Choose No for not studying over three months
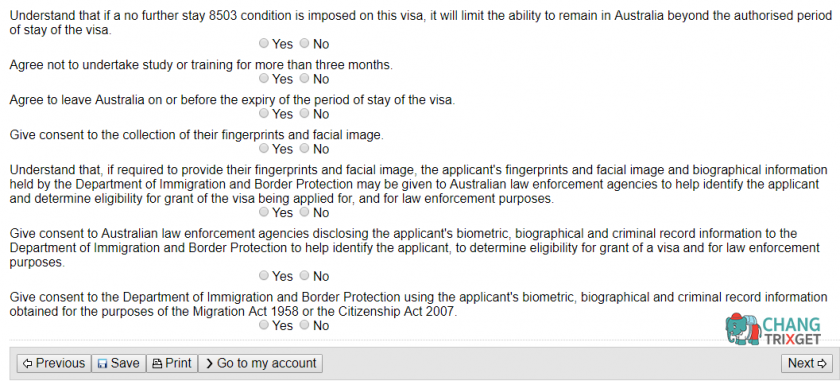The height and width of the screenshot is (381, 840). [304, 78]
